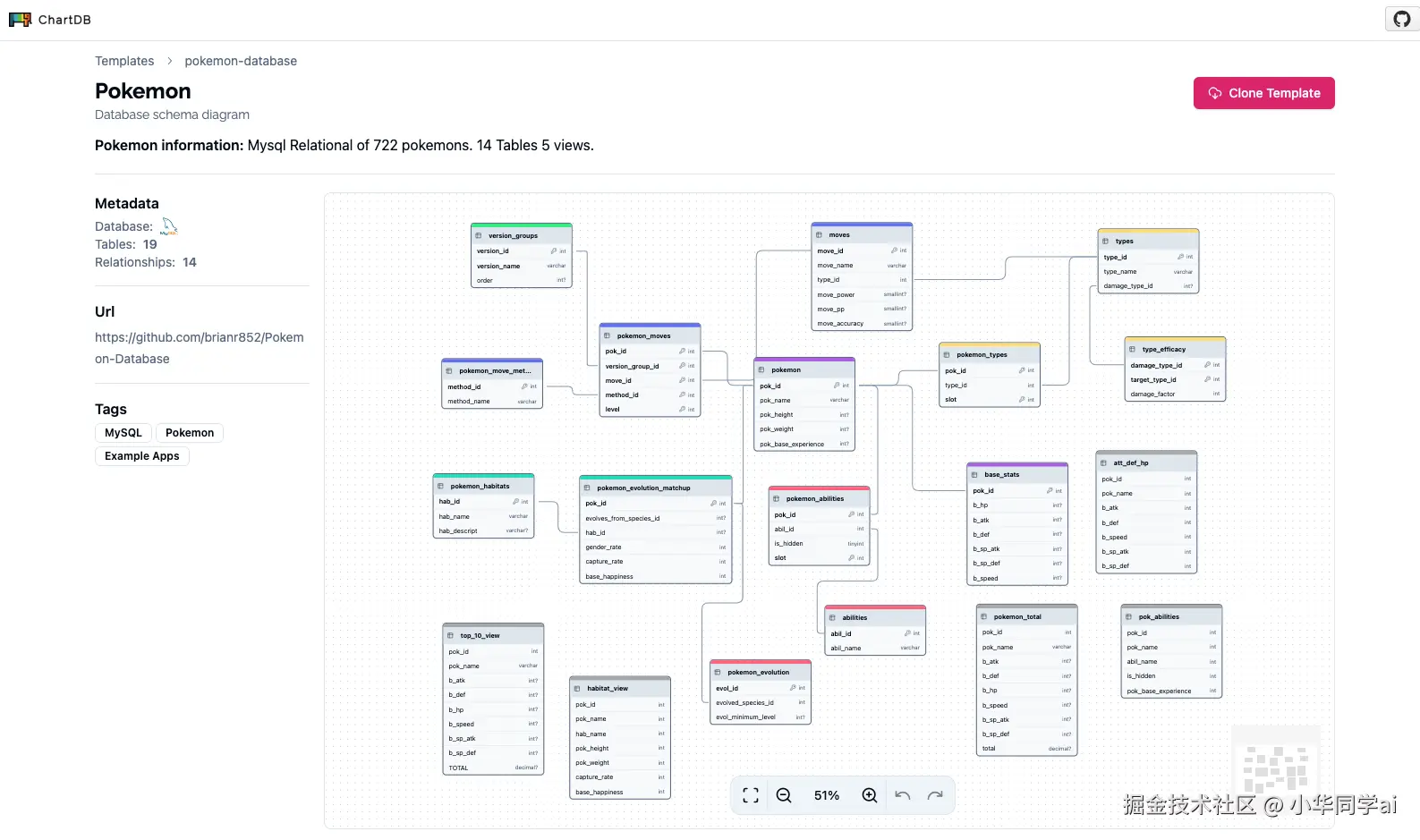Click version_group_id row in pokemon_moves
1420x840 pixels.
[650, 366]
